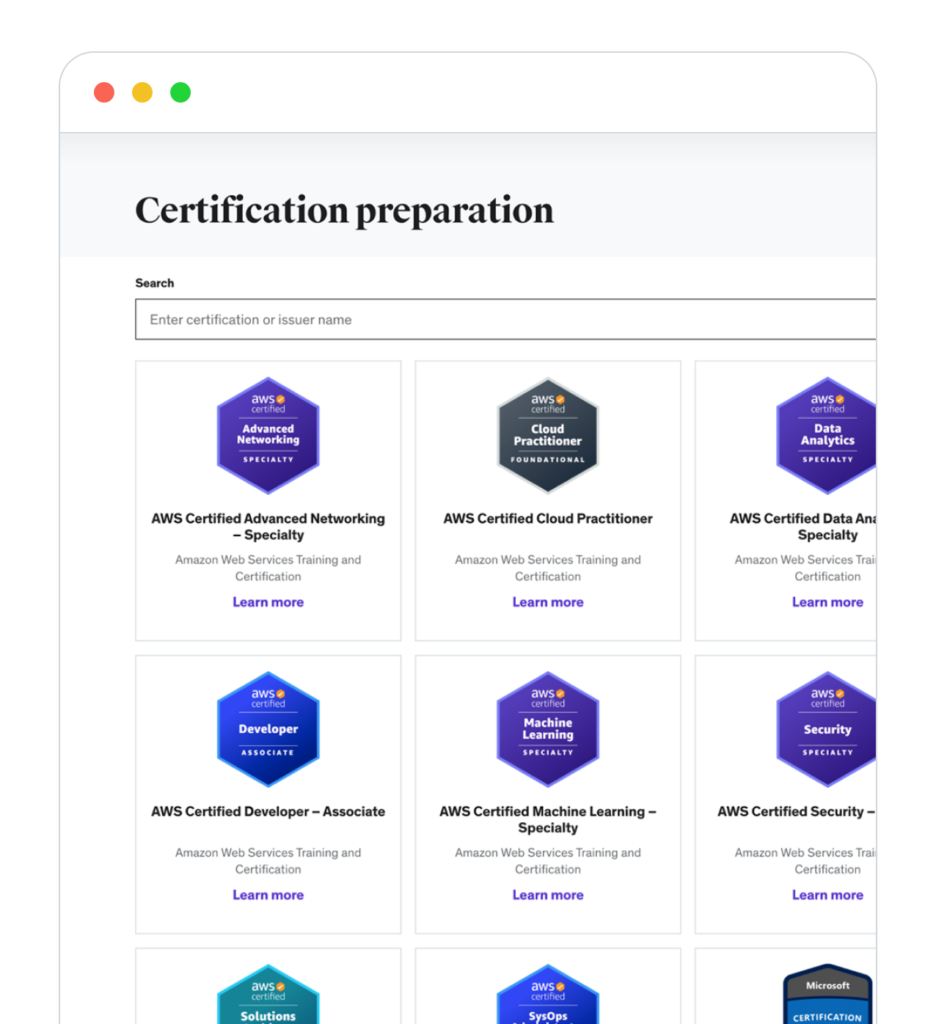
Task: Select the AWS Certified Developer – Associate title
Action: pyautogui.click(x=268, y=812)
